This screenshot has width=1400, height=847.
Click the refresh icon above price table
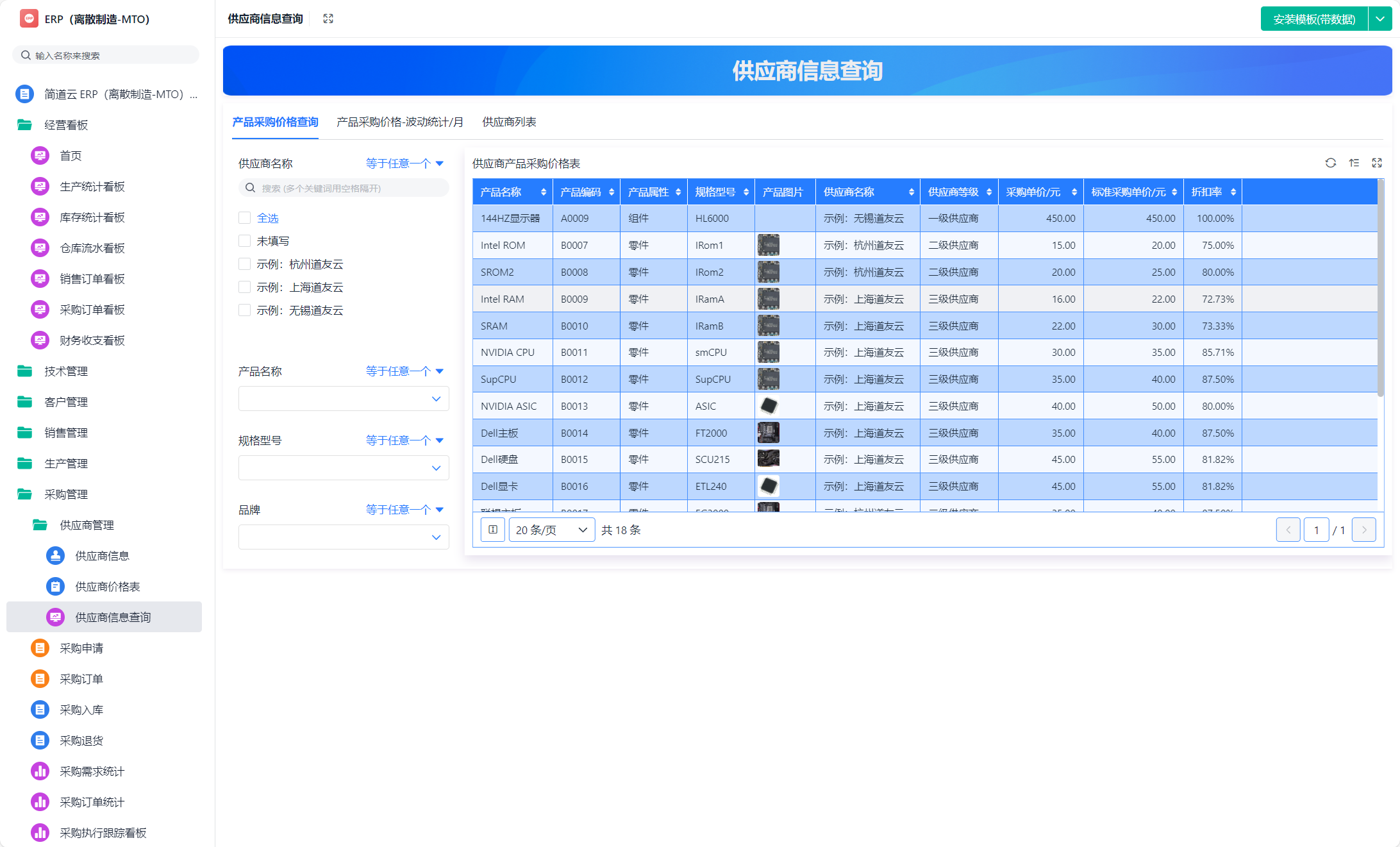[1331, 163]
